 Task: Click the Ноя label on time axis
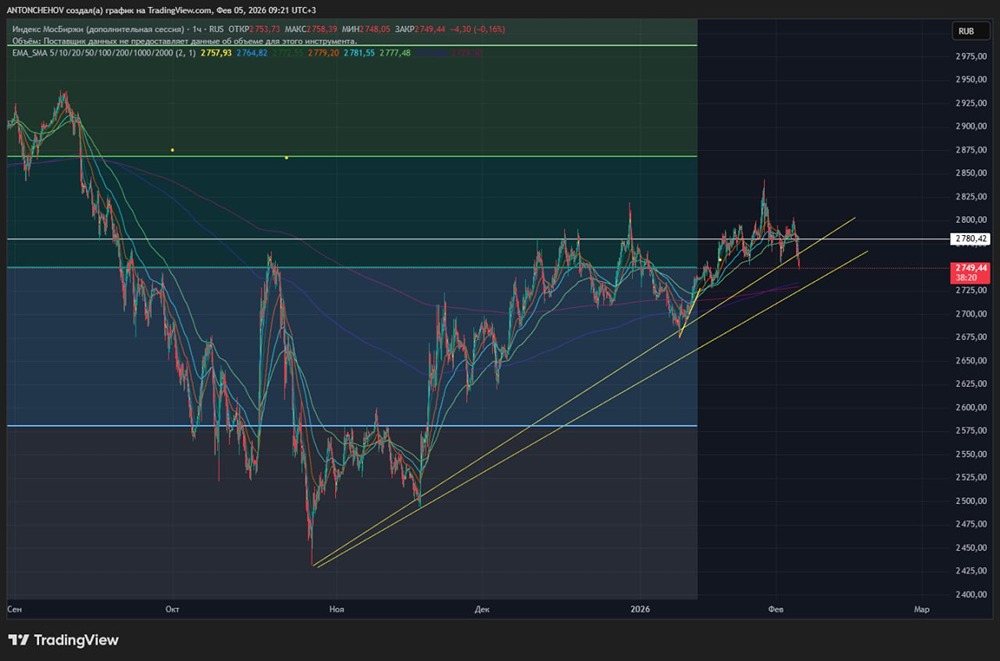(x=337, y=609)
